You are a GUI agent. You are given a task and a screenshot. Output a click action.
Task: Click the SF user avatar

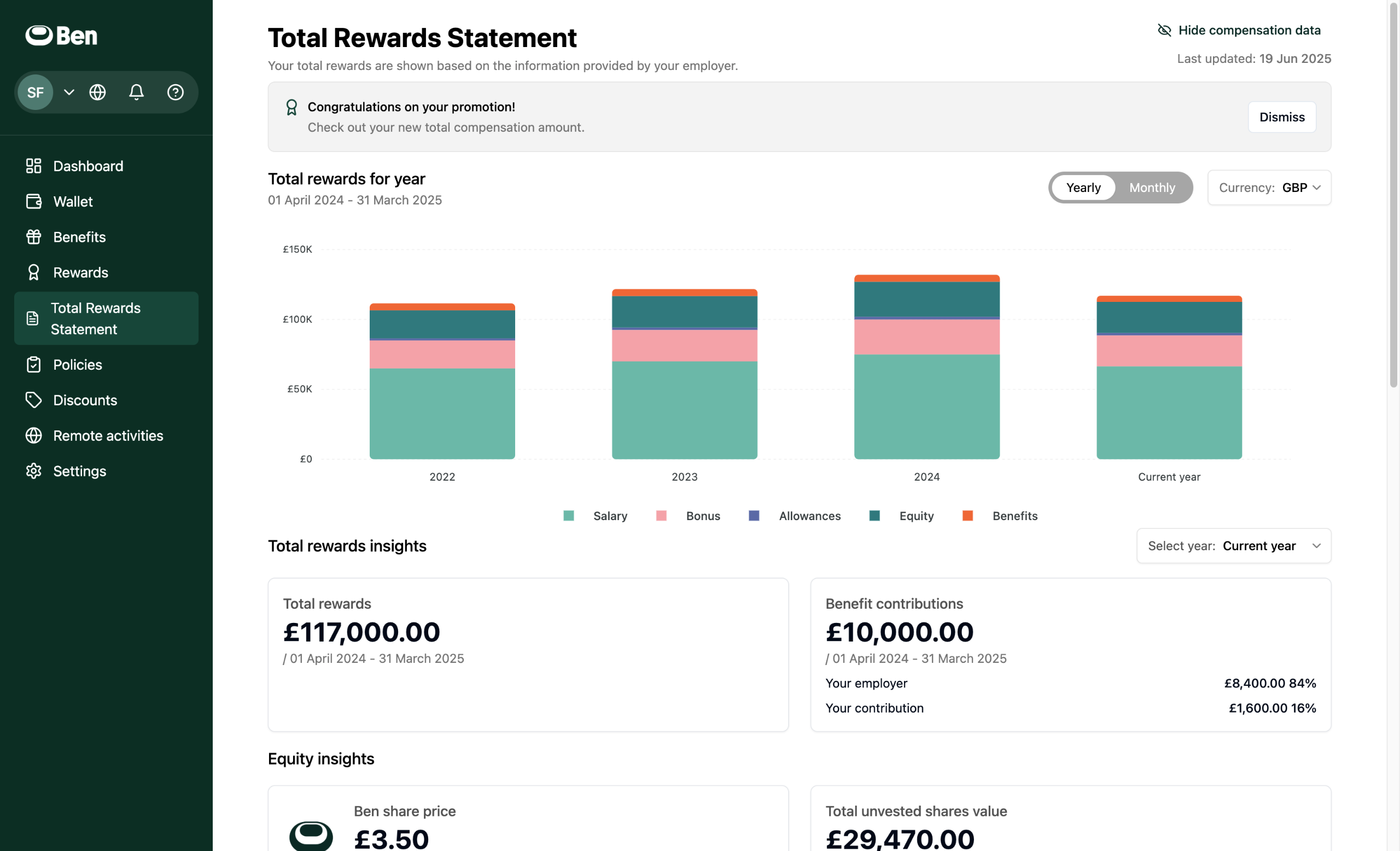pos(35,92)
